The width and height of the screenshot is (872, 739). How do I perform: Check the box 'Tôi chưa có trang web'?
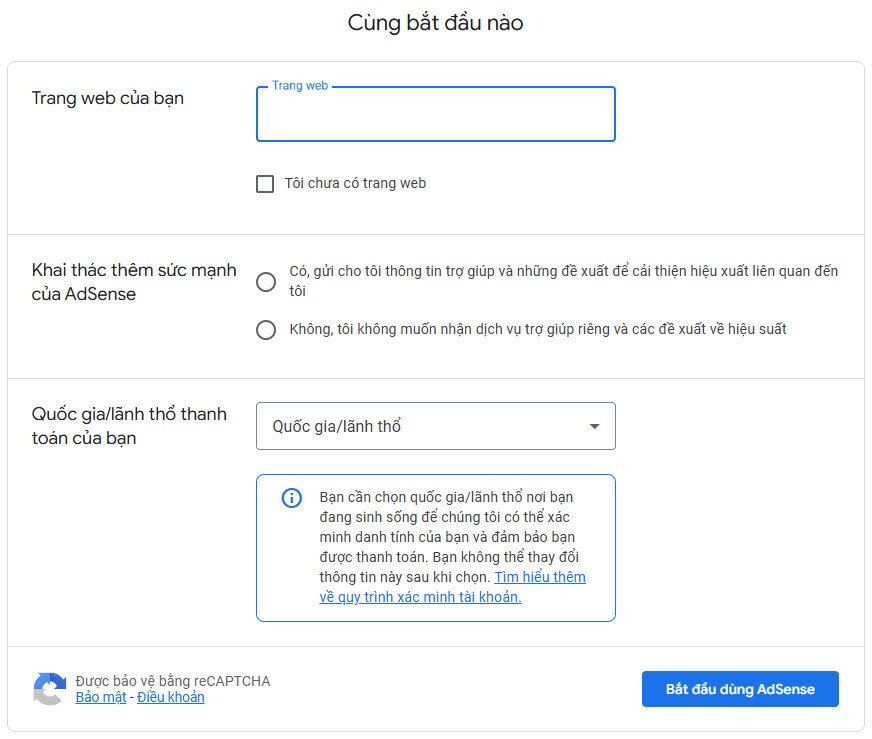point(265,183)
